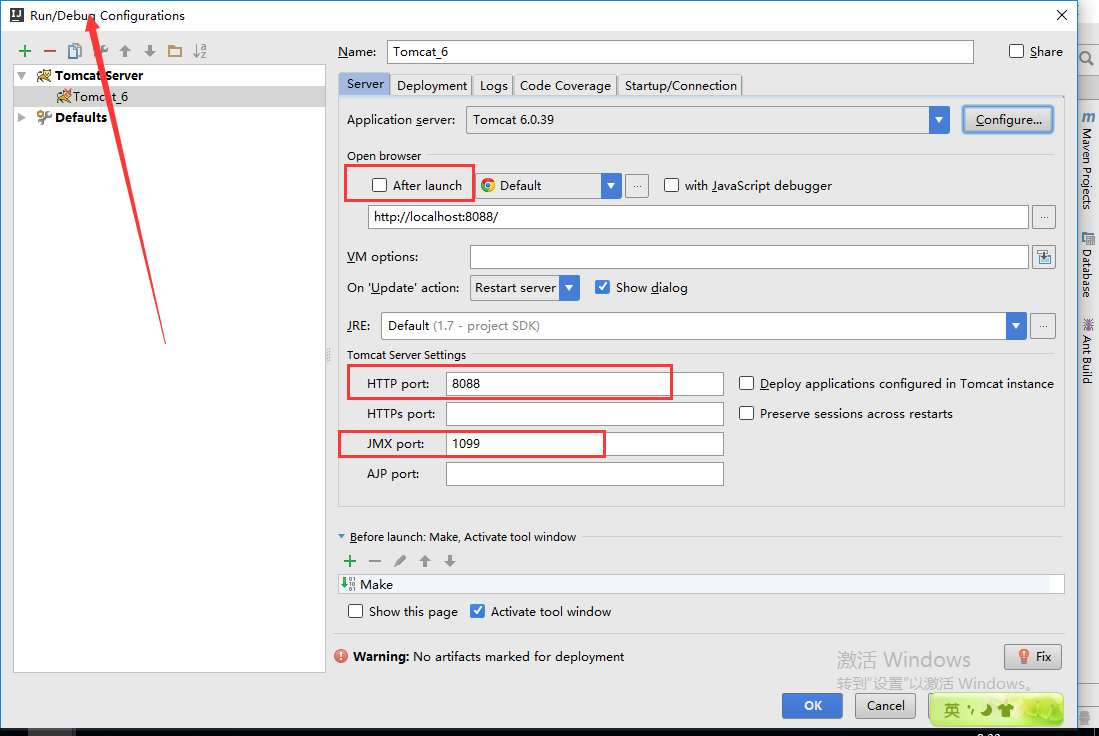Dismiss the dialog with Cancel
The width and height of the screenshot is (1099, 736).
885,706
